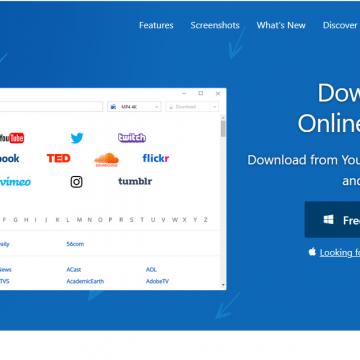360x360 pixels.
Task: Click the Twitter bird logo
Action: pyautogui.click(x=77, y=138)
